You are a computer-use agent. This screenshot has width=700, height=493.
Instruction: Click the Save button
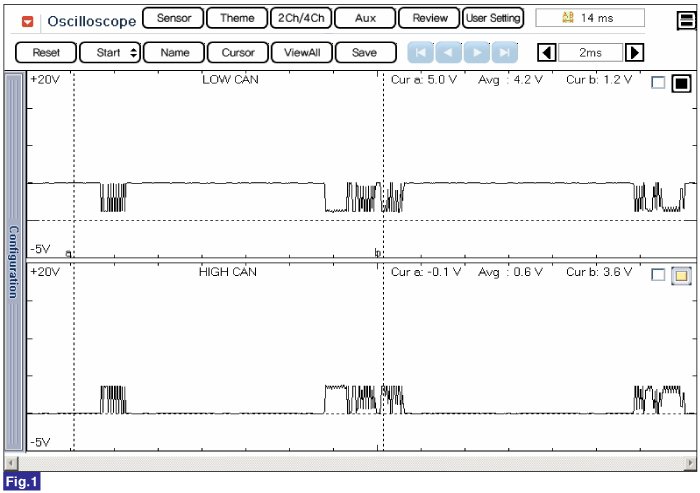tap(364, 52)
